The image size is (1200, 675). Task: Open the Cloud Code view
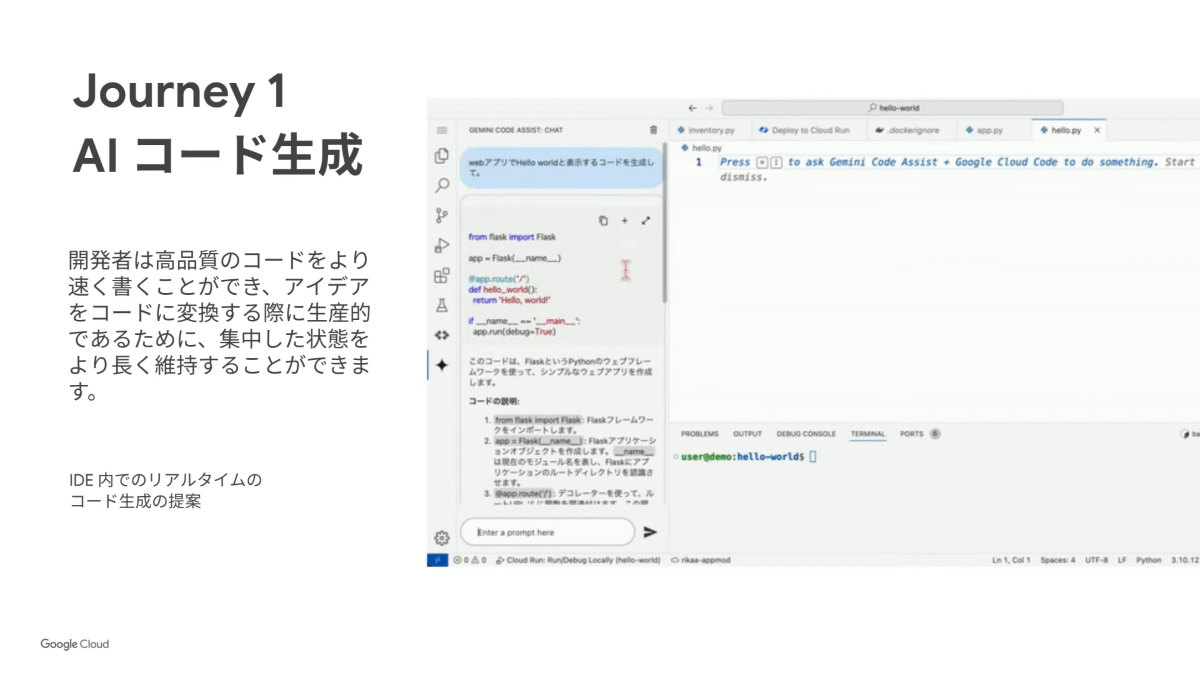click(441, 335)
